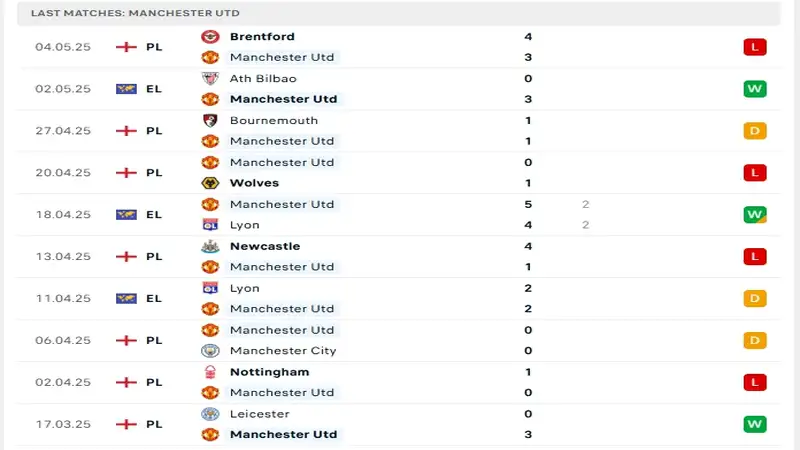Click the EL competition flag on 02.05.25
Screen dimensions: 800x450
pos(126,89)
